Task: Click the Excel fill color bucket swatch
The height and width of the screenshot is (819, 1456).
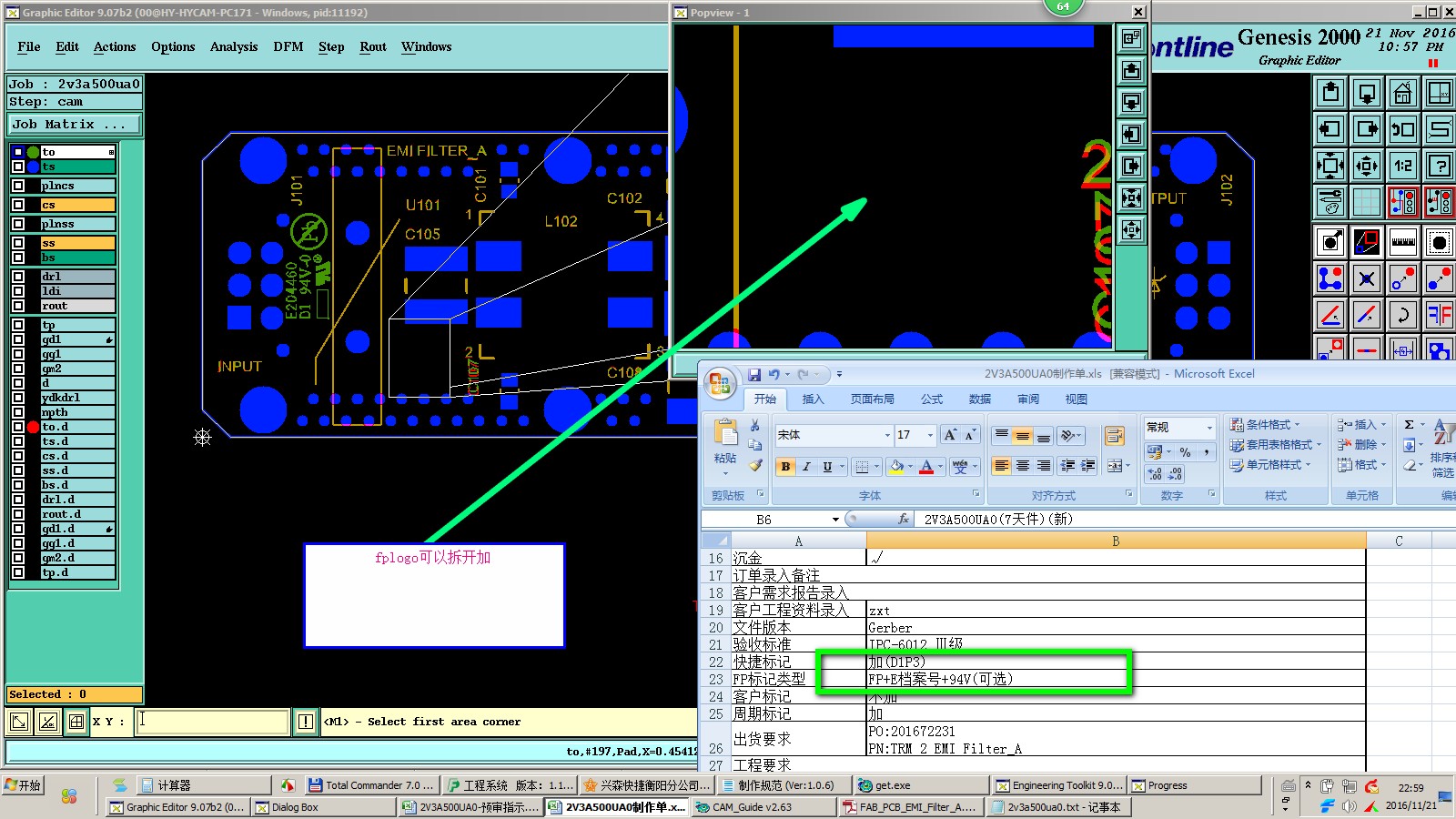Action: point(896,467)
